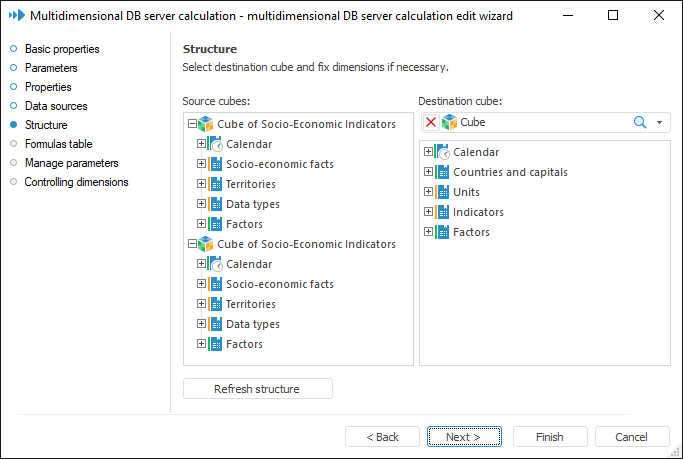Click the Destination cube's Calendar dimension icon

point(443,152)
